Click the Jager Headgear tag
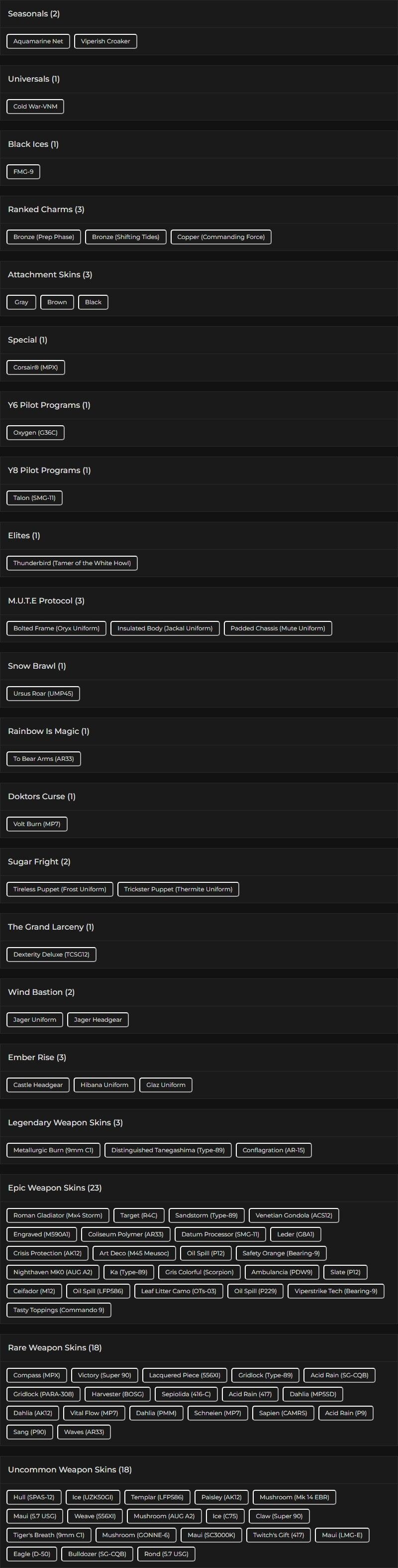The height and width of the screenshot is (1568, 398). tap(98, 1020)
